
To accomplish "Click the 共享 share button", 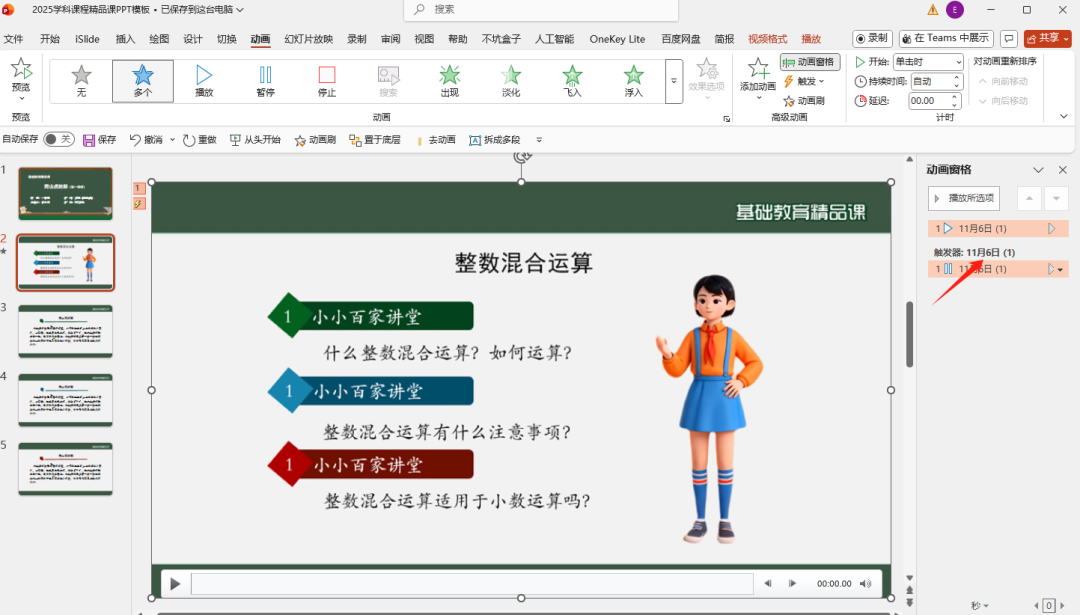I will point(1047,38).
